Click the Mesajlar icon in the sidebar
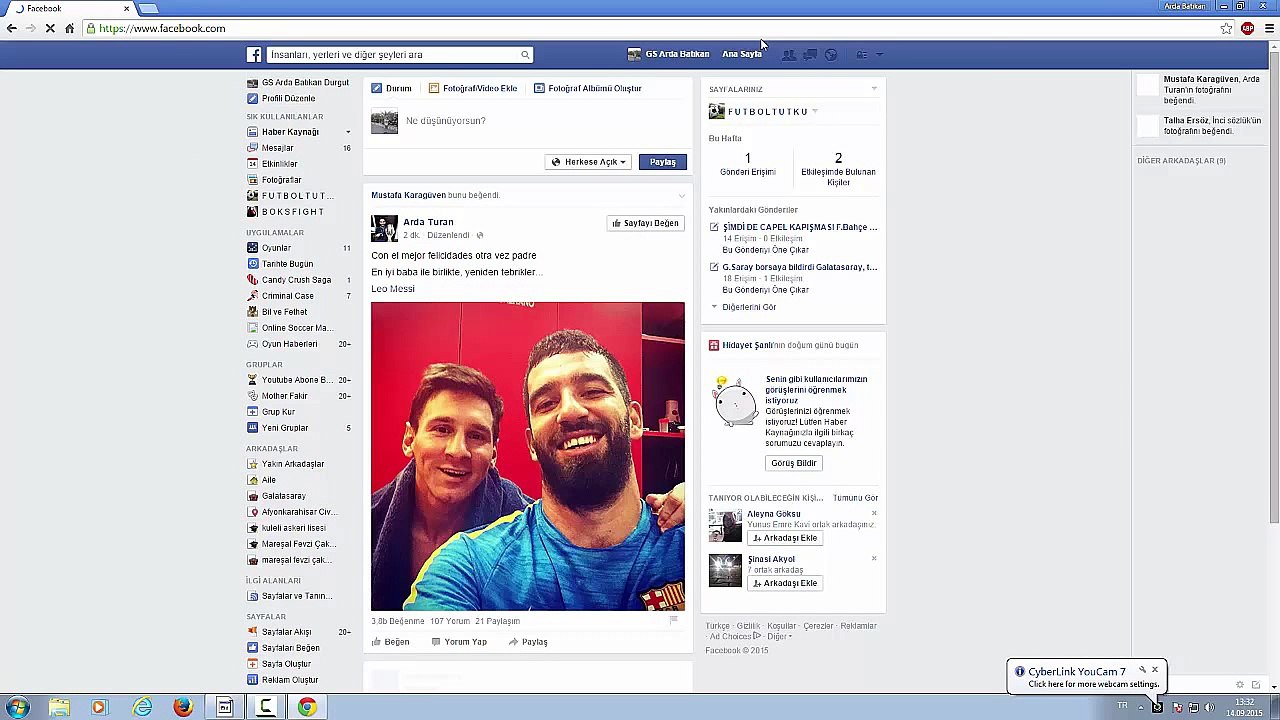This screenshot has height=720, width=1280. pyautogui.click(x=252, y=148)
